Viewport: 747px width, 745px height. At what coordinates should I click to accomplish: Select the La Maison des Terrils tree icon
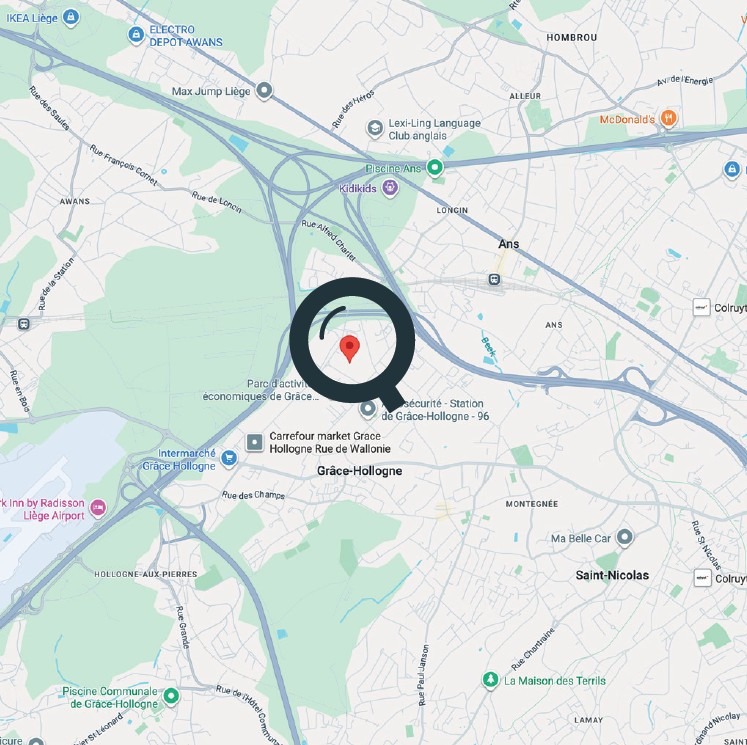click(x=490, y=680)
